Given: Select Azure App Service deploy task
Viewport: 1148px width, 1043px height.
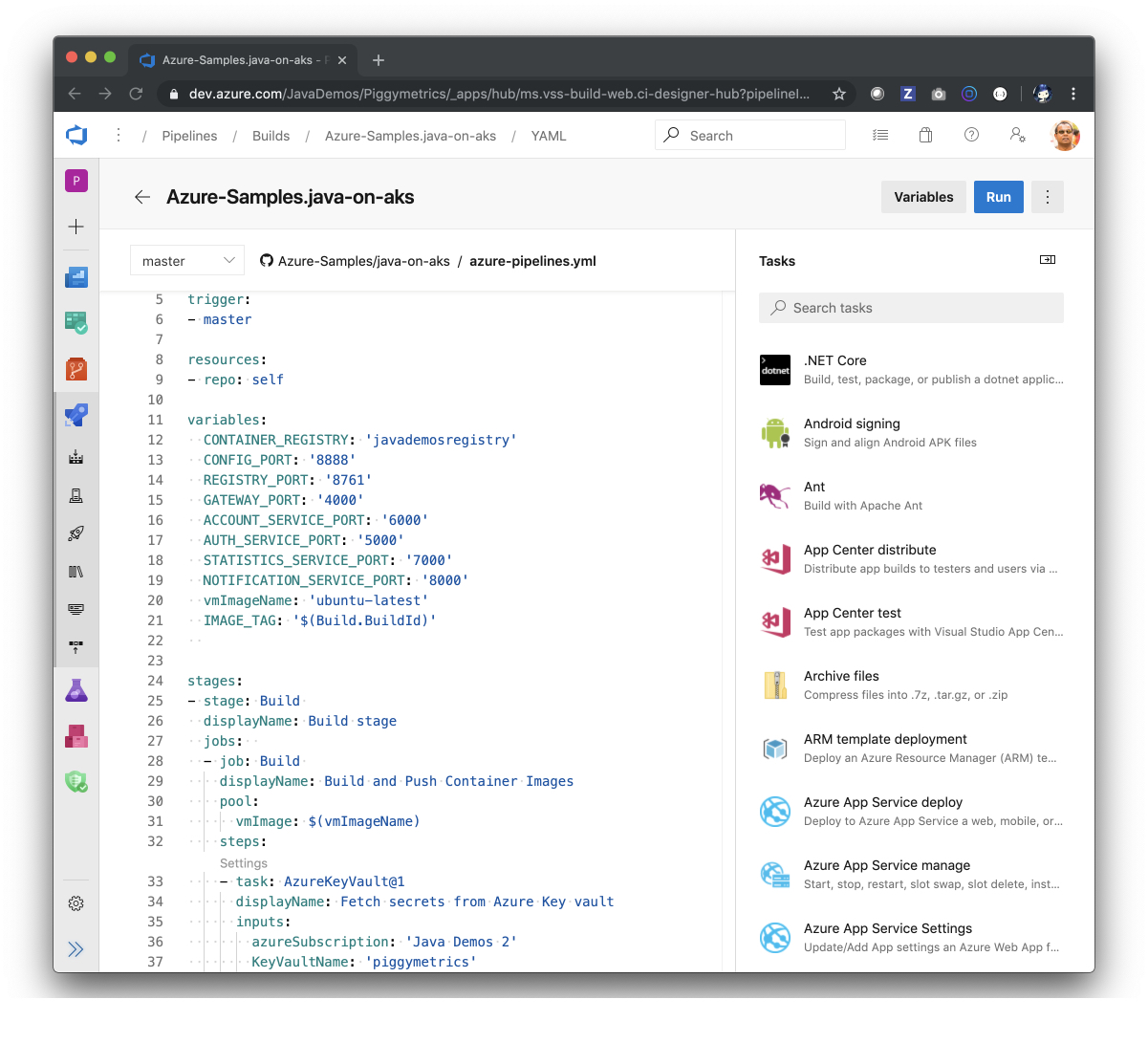Looking at the screenshot, I should tap(911, 812).
